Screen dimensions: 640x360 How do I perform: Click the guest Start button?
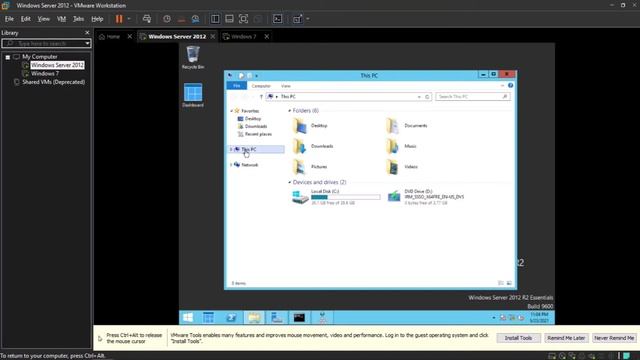pyautogui.click(x=188, y=318)
